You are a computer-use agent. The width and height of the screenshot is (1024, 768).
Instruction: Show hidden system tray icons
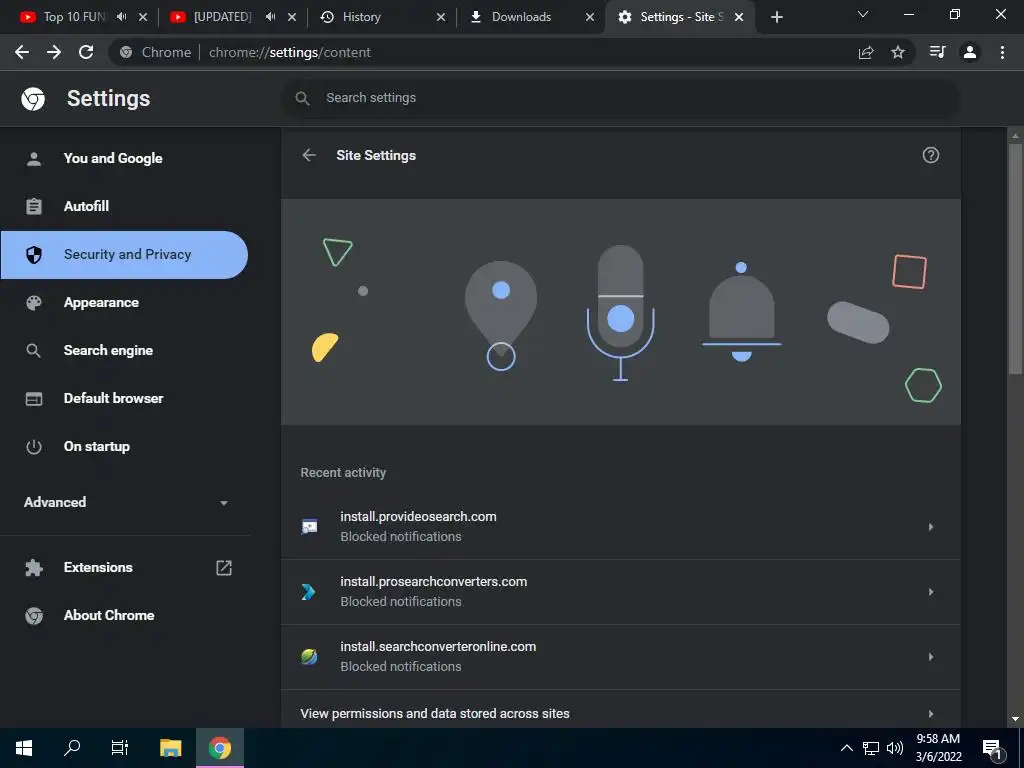coord(846,748)
